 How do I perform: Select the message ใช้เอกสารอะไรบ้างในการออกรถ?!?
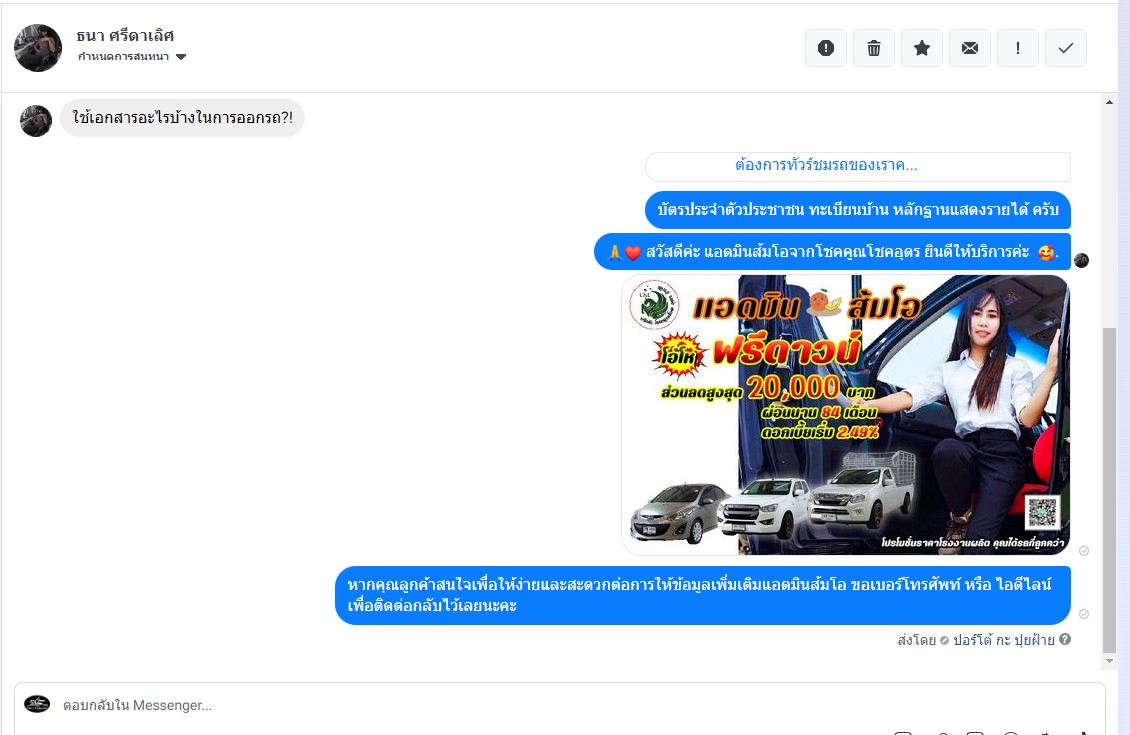[x=182, y=118]
